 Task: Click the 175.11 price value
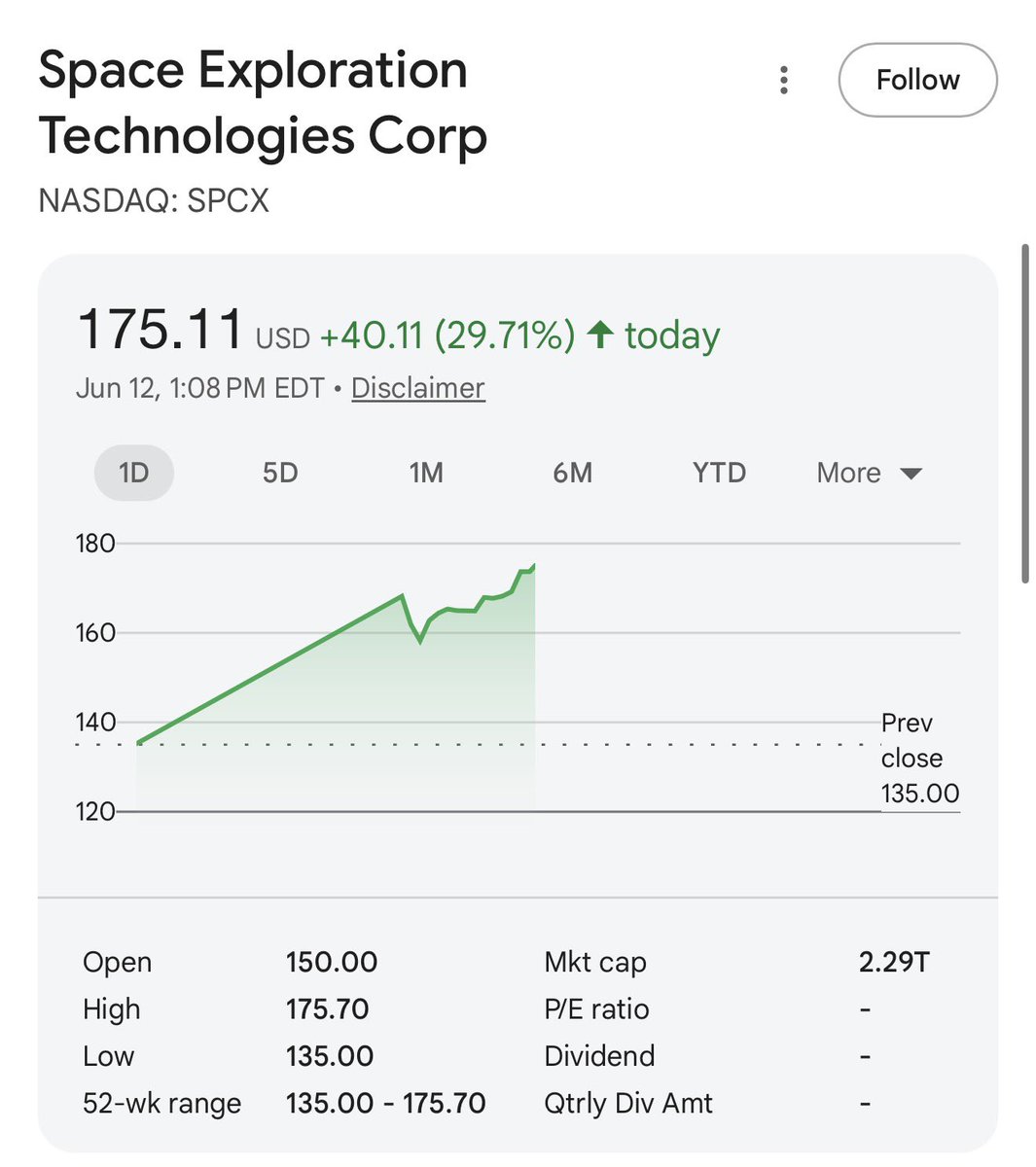click(x=161, y=329)
